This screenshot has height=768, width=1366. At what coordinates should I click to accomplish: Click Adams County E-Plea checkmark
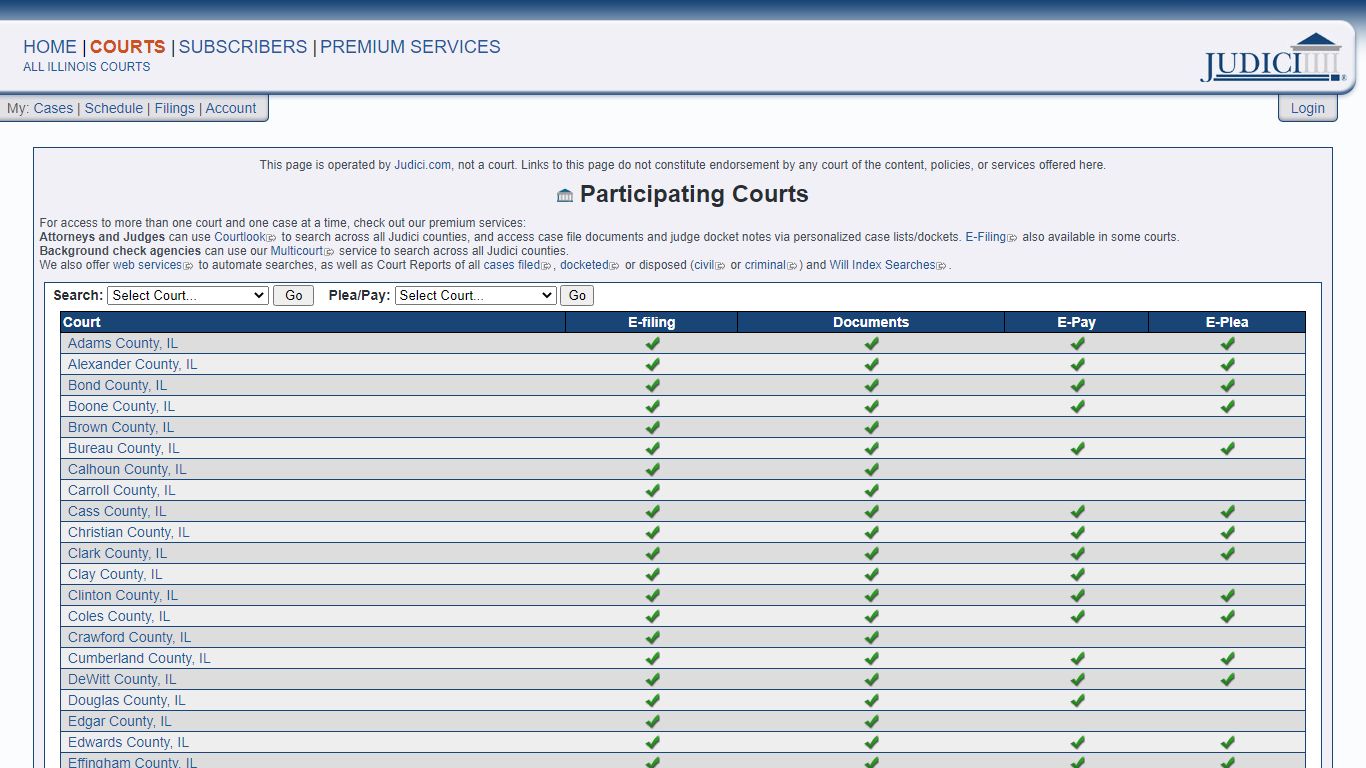(1227, 343)
